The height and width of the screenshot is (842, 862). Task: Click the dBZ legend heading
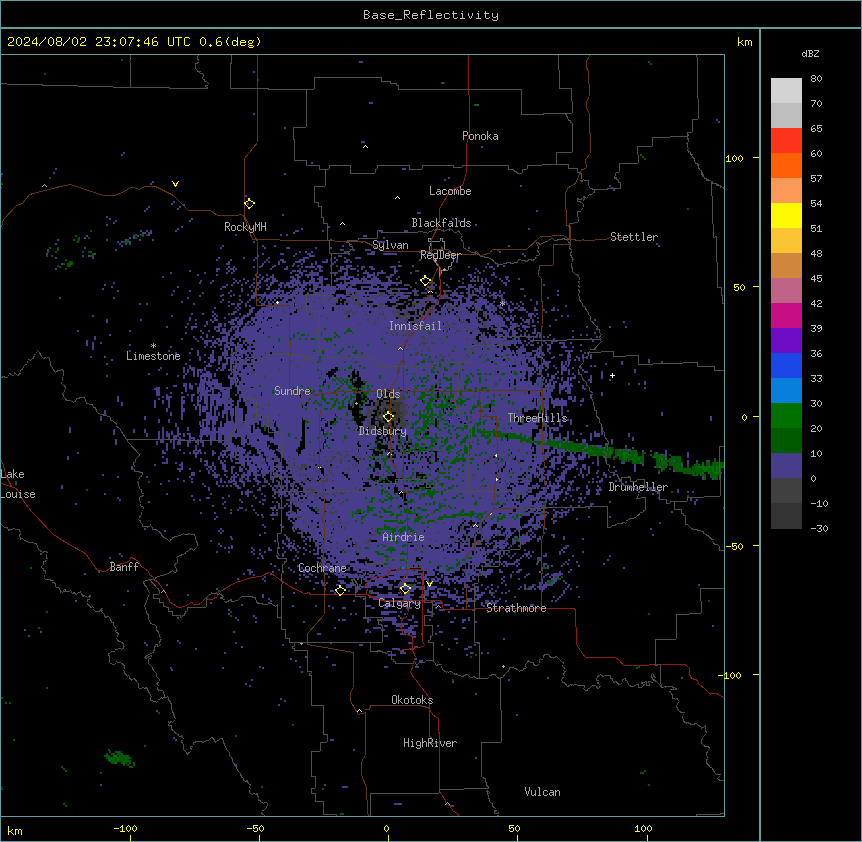point(810,53)
